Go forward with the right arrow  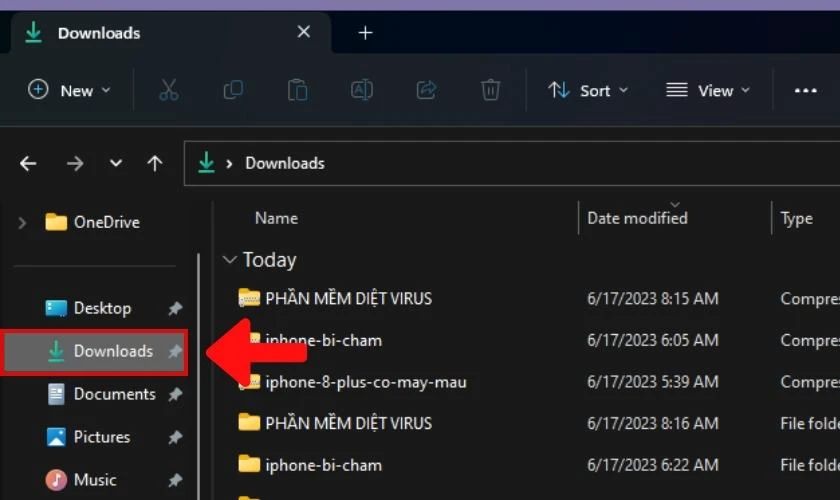[75, 163]
